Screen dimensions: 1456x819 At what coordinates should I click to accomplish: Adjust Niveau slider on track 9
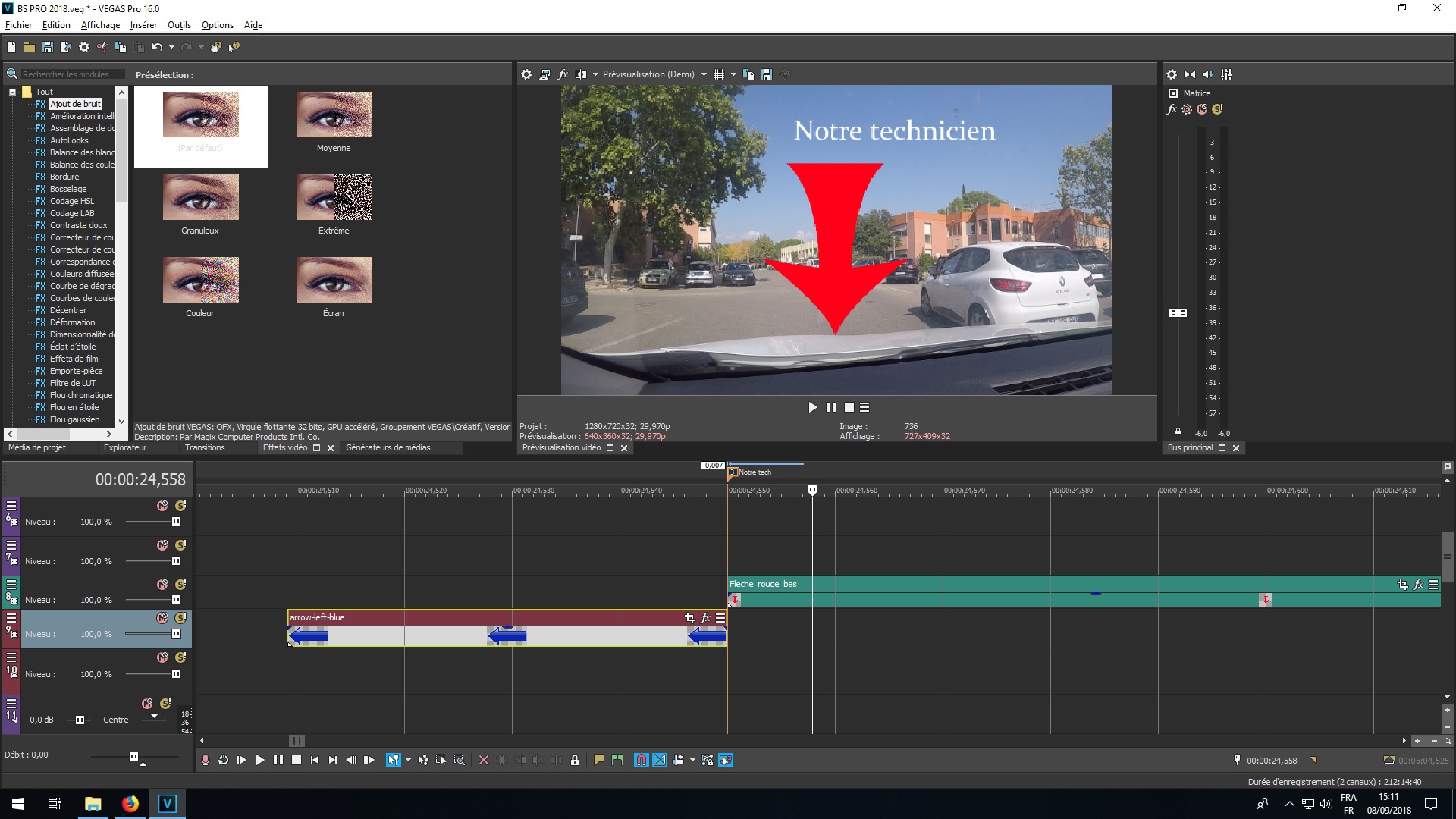[x=176, y=634]
